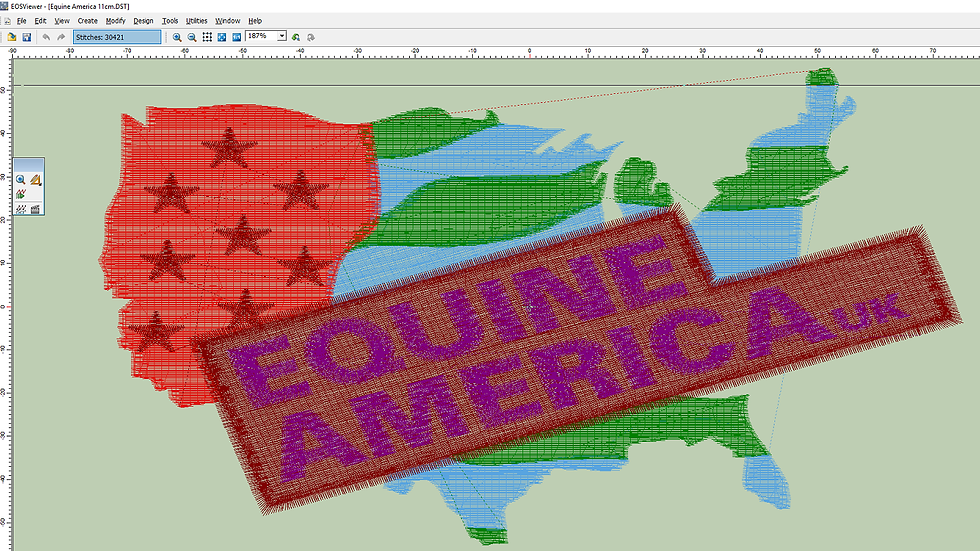The width and height of the screenshot is (980, 551).
Task: Open the Window menu
Action: pos(228,21)
